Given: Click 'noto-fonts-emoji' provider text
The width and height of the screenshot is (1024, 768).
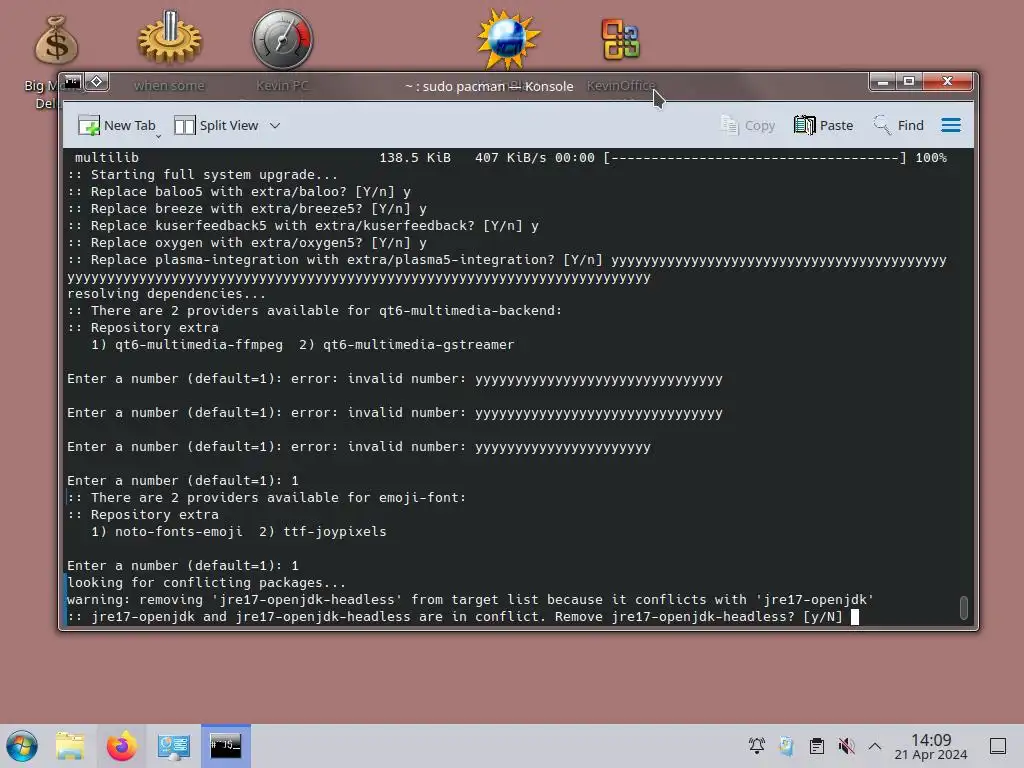Looking at the screenshot, I should tap(178, 532).
